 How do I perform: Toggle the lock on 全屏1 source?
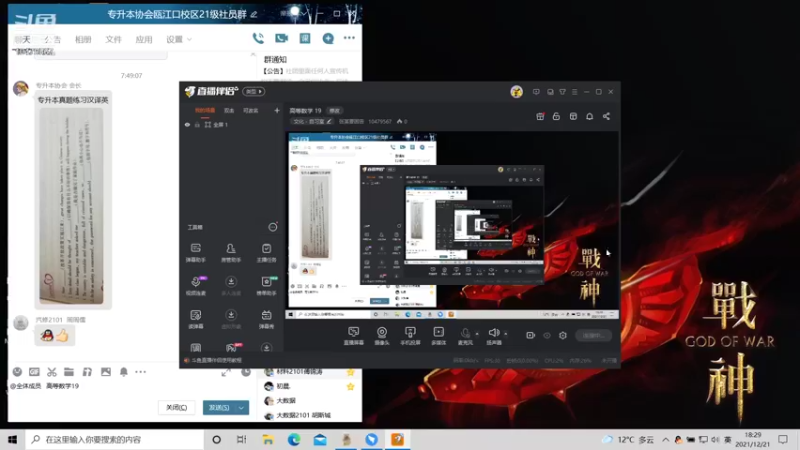click(x=197, y=124)
